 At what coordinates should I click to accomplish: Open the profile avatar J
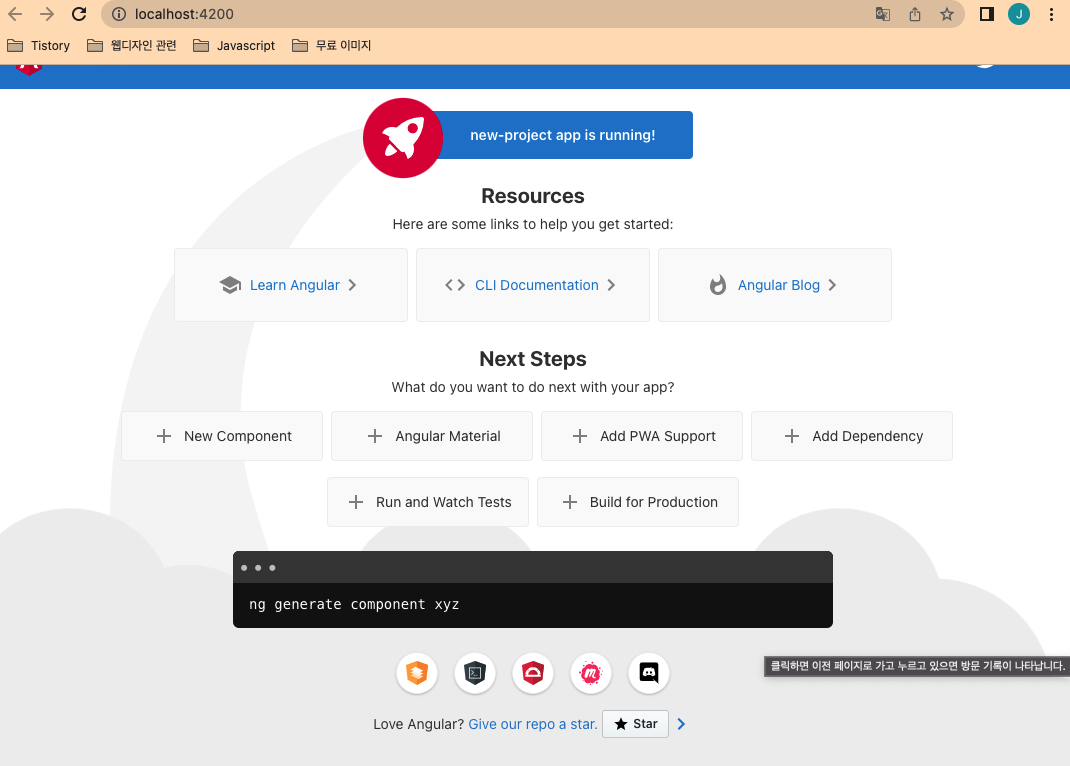(x=1019, y=14)
